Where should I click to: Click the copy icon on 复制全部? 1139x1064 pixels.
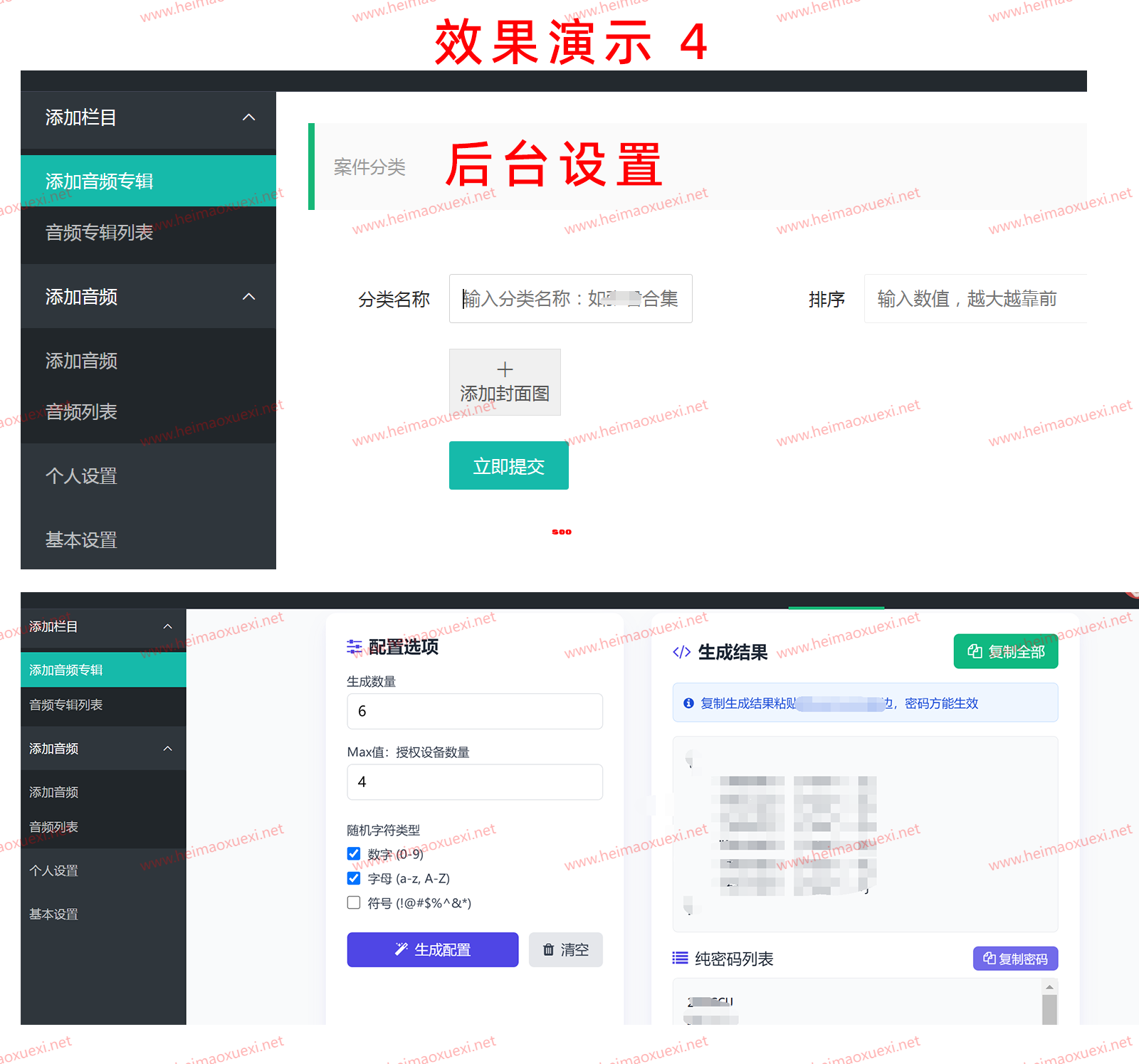pyautogui.click(x=975, y=651)
